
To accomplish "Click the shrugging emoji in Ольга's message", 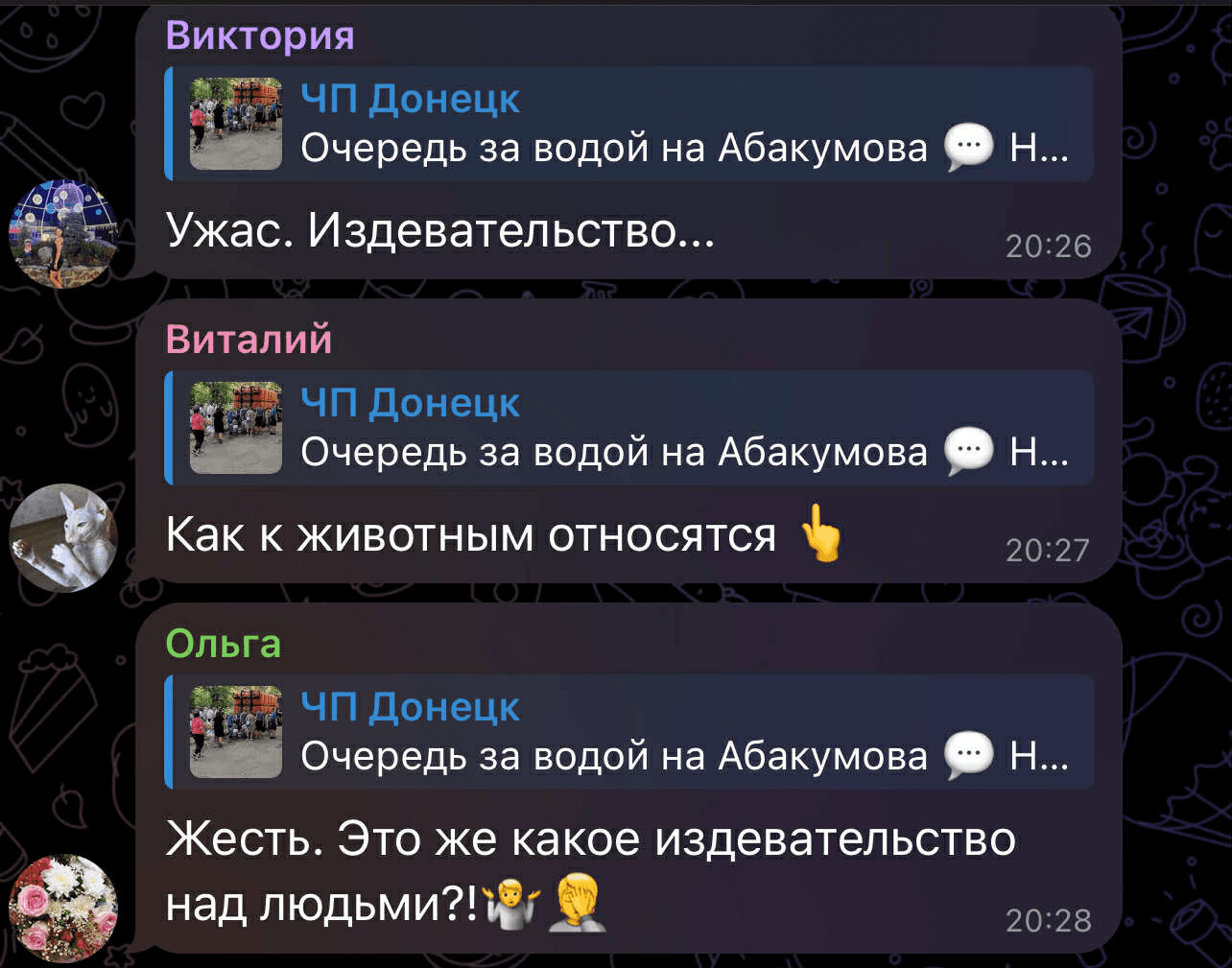I will click(x=513, y=905).
